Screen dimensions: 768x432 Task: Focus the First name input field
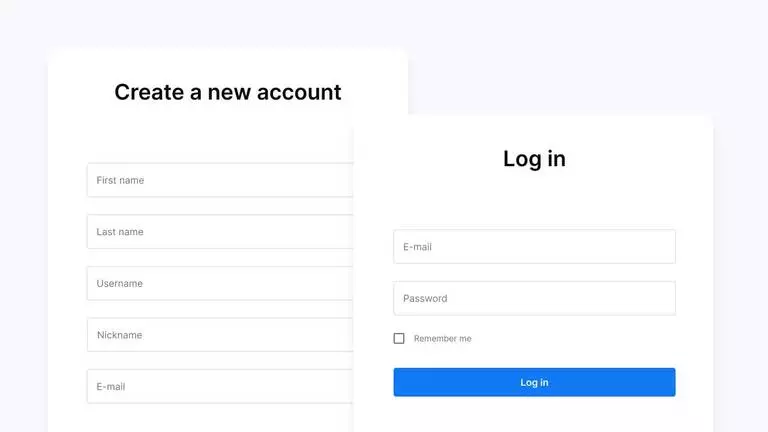220,181
